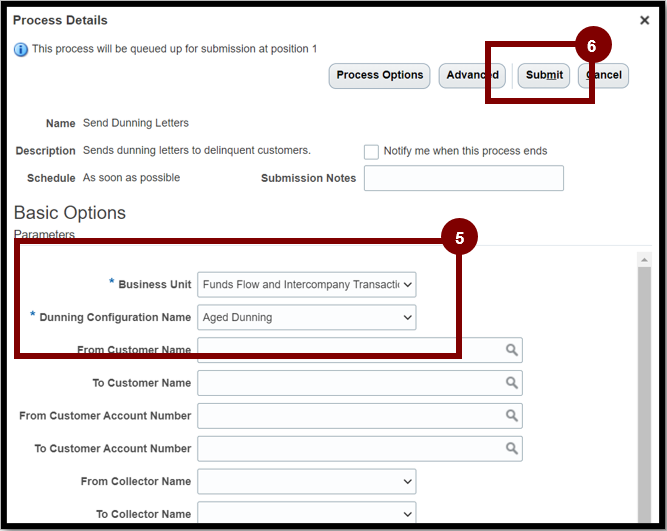
Task: Click the To Customer Name input field
Action: 360,383
